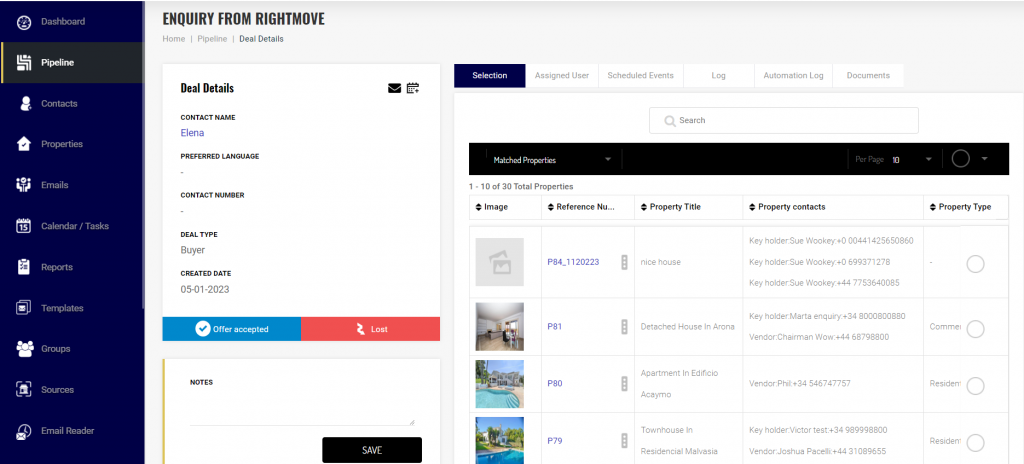1024x464 pixels.
Task: Switch to the Automation Log tab
Action: (x=793, y=76)
